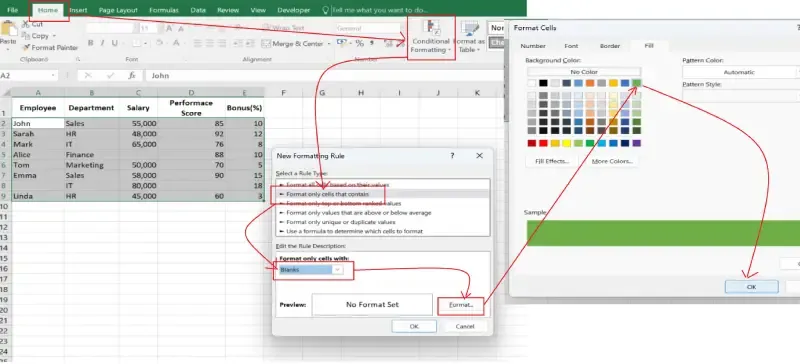
Task: Open the Conditional Formatting menu
Action: [x=431, y=37]
